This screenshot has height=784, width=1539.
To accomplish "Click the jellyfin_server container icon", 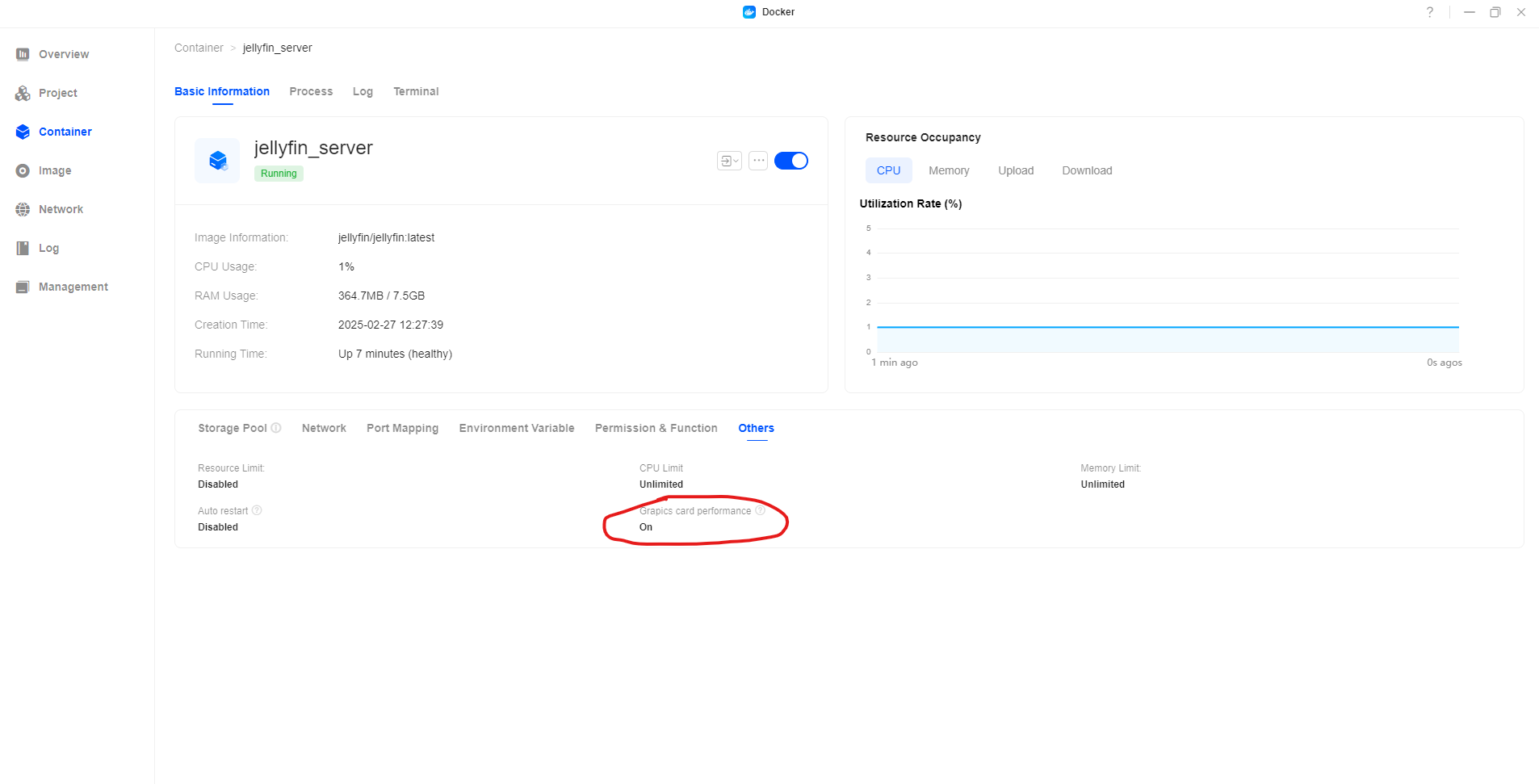I will pos(217,161).
